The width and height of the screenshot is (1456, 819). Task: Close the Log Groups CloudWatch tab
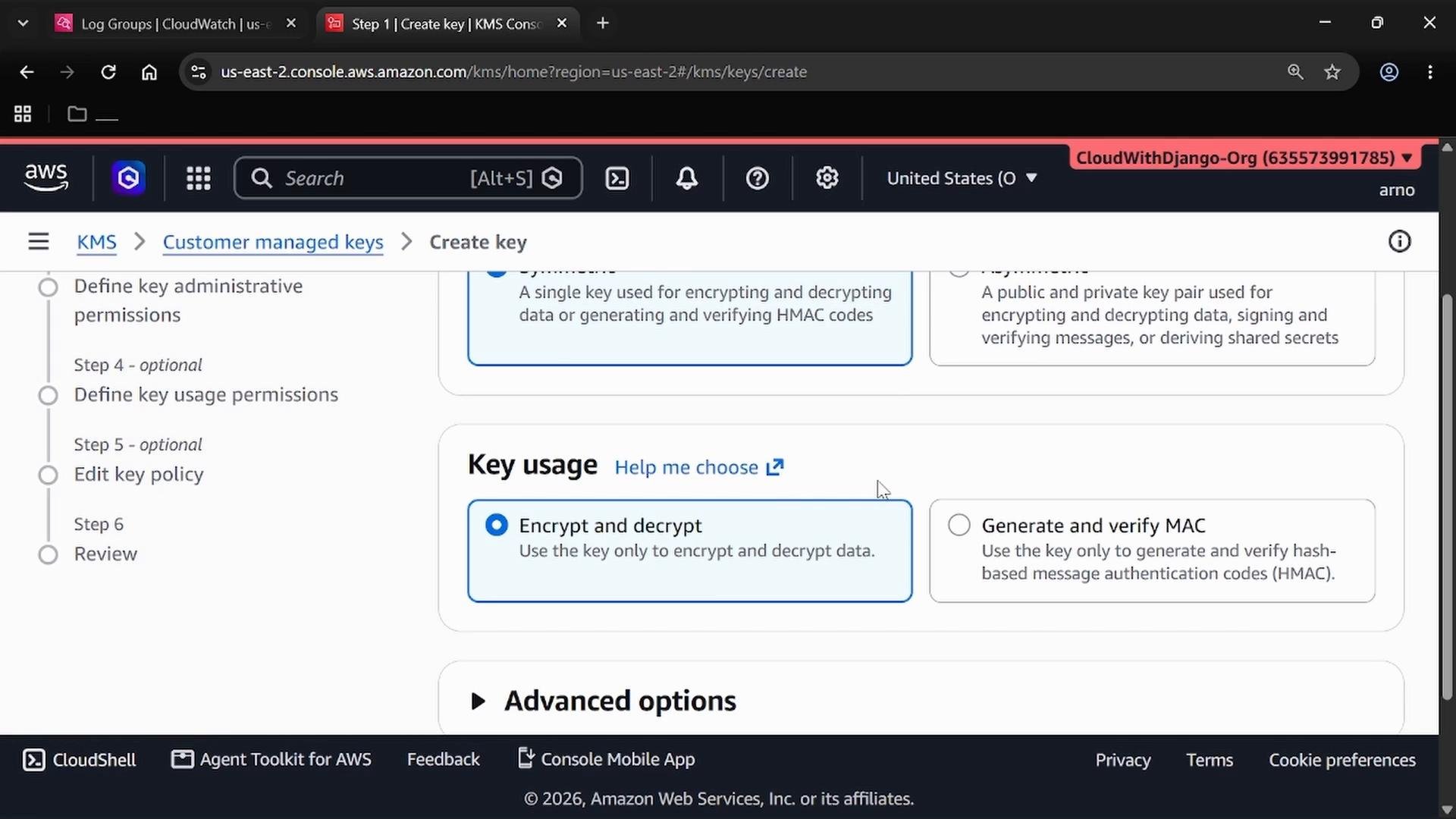coord(290,24)
